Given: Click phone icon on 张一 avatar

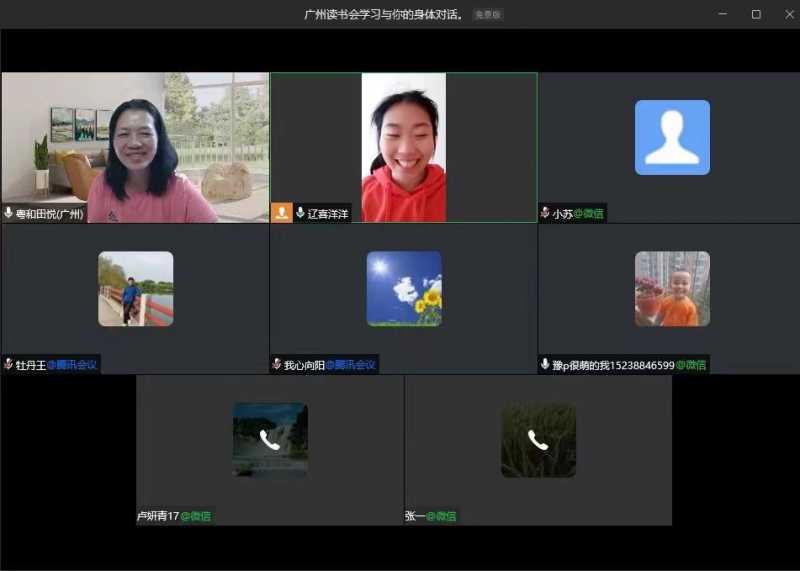Looking at the screenshot, I should point(538,439).
